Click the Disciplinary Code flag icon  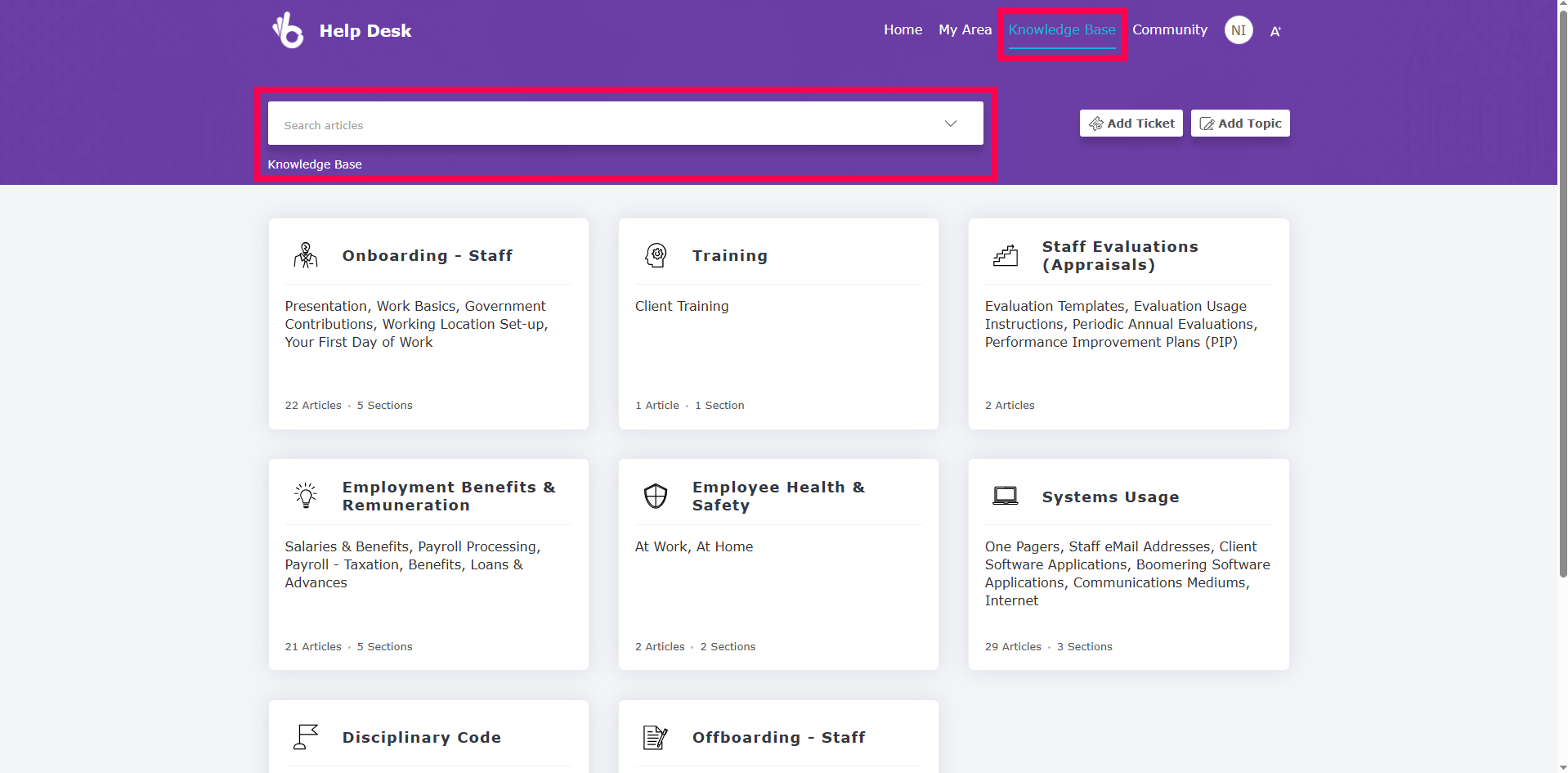coord(306,737)
